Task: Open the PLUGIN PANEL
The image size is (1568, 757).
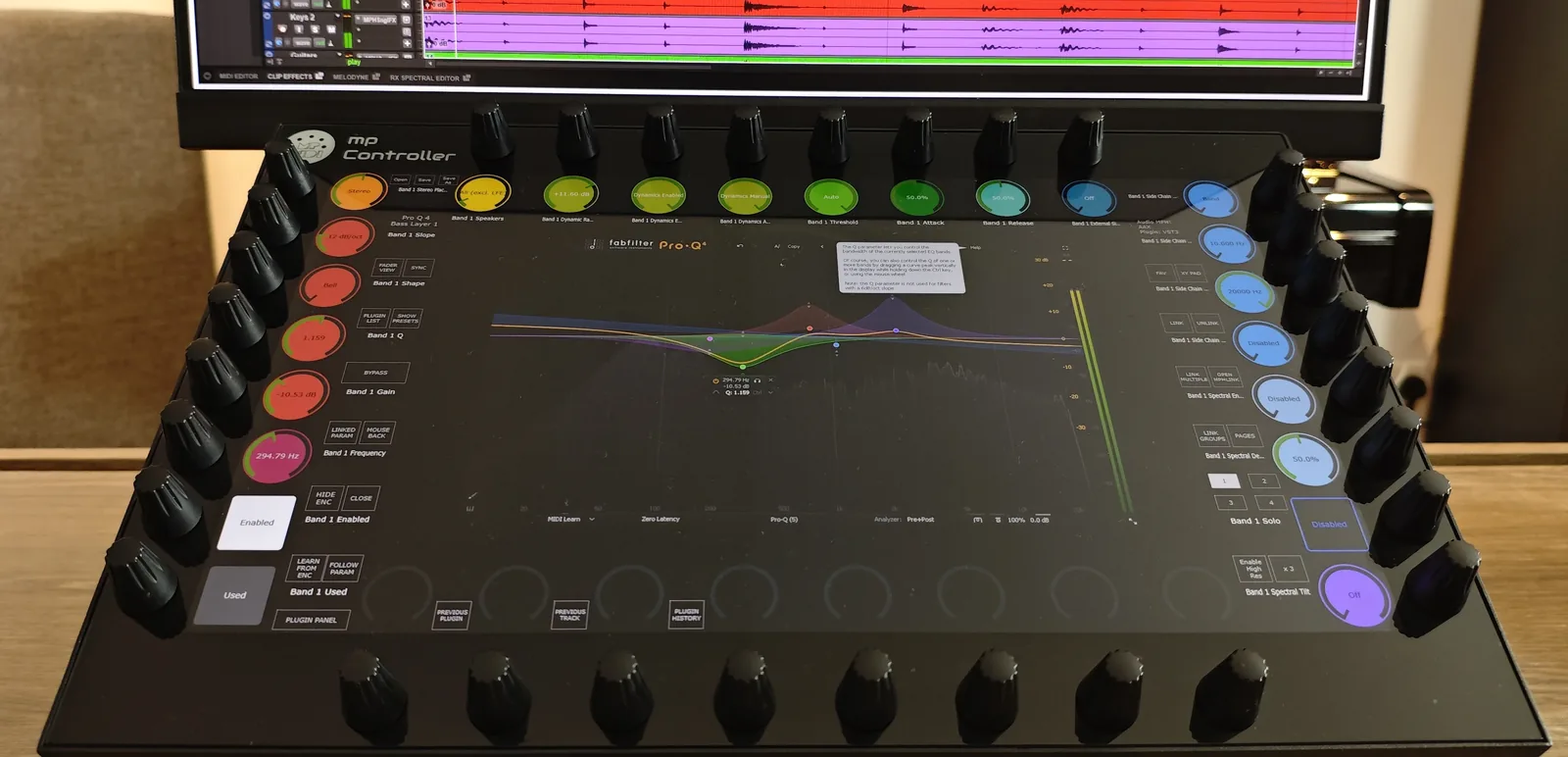Action: click(x=311, y=621)
